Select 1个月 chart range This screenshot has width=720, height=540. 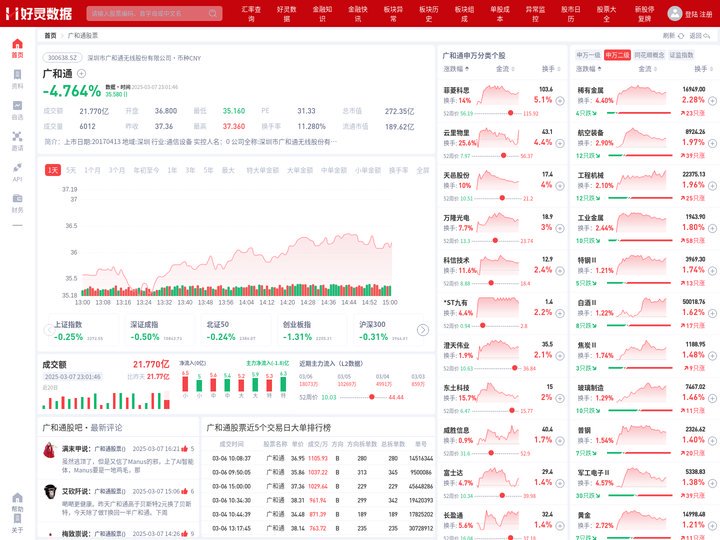pyautogui.click(x=92, y=170)
